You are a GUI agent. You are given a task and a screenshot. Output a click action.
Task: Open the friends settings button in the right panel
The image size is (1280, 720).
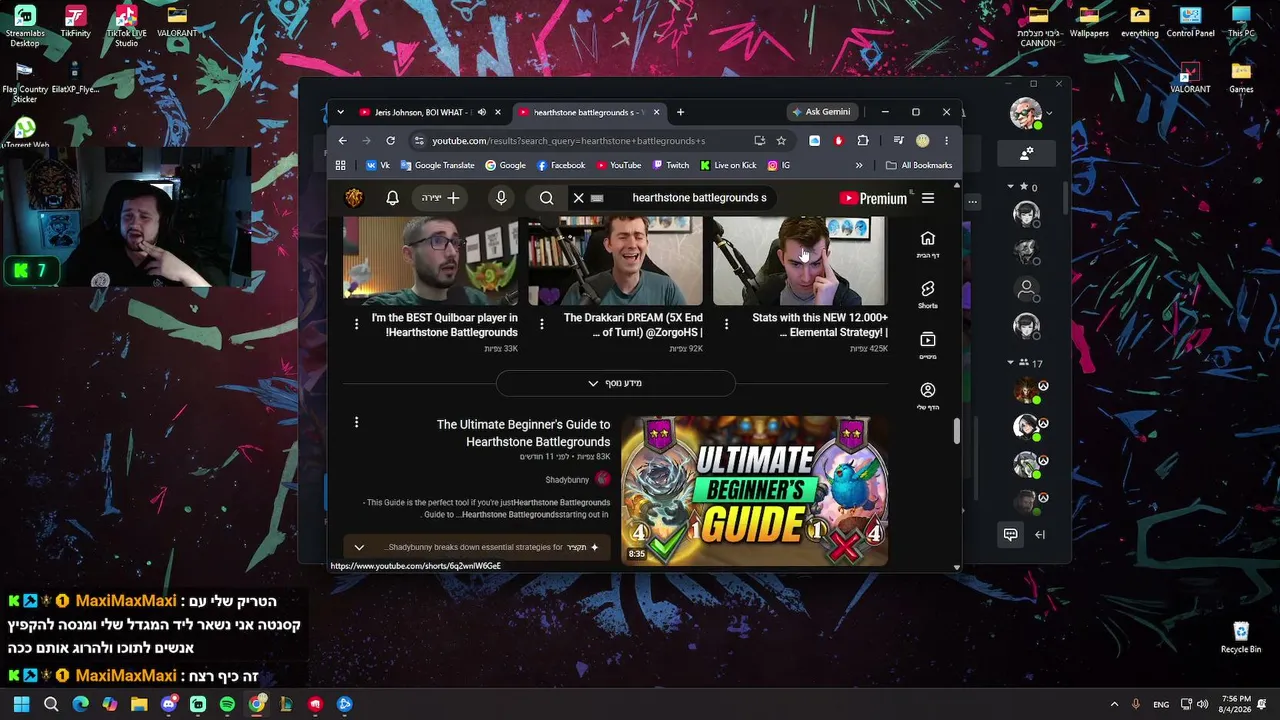pyautogui.click(x=1026, y=153)
